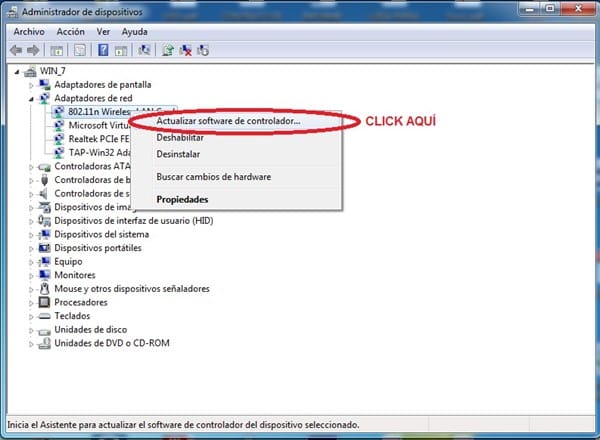Image resolution: width=600 pixels, height=440 pixels.
Task: Open Propiedades from context menu
Action: coord(236,199)
